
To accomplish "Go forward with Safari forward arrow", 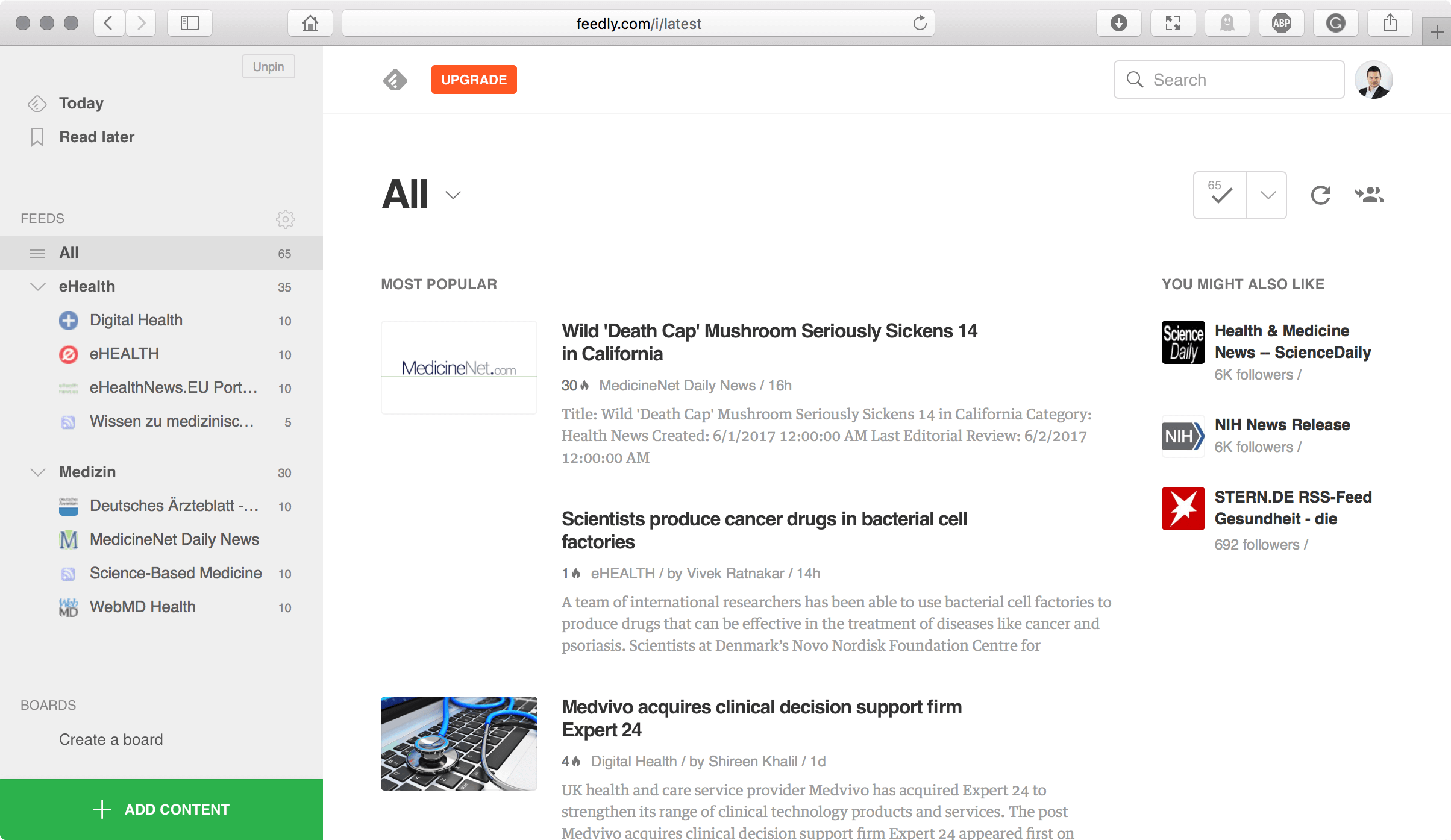I will coord(141,23).
